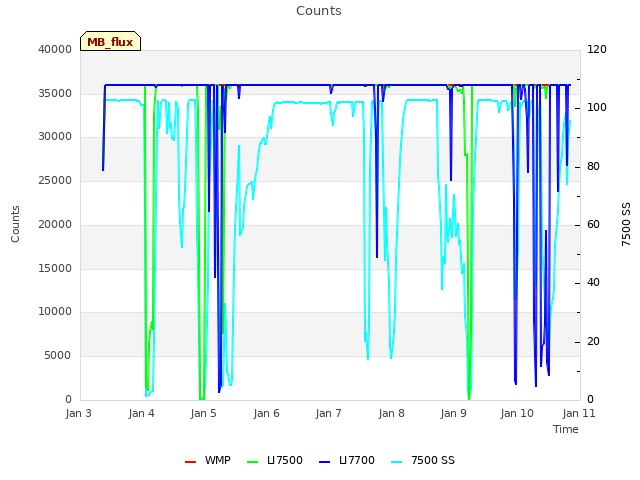Click the red WMP legend swatch
The height and width of the screenshot is (480, 640).
[190, 462]
